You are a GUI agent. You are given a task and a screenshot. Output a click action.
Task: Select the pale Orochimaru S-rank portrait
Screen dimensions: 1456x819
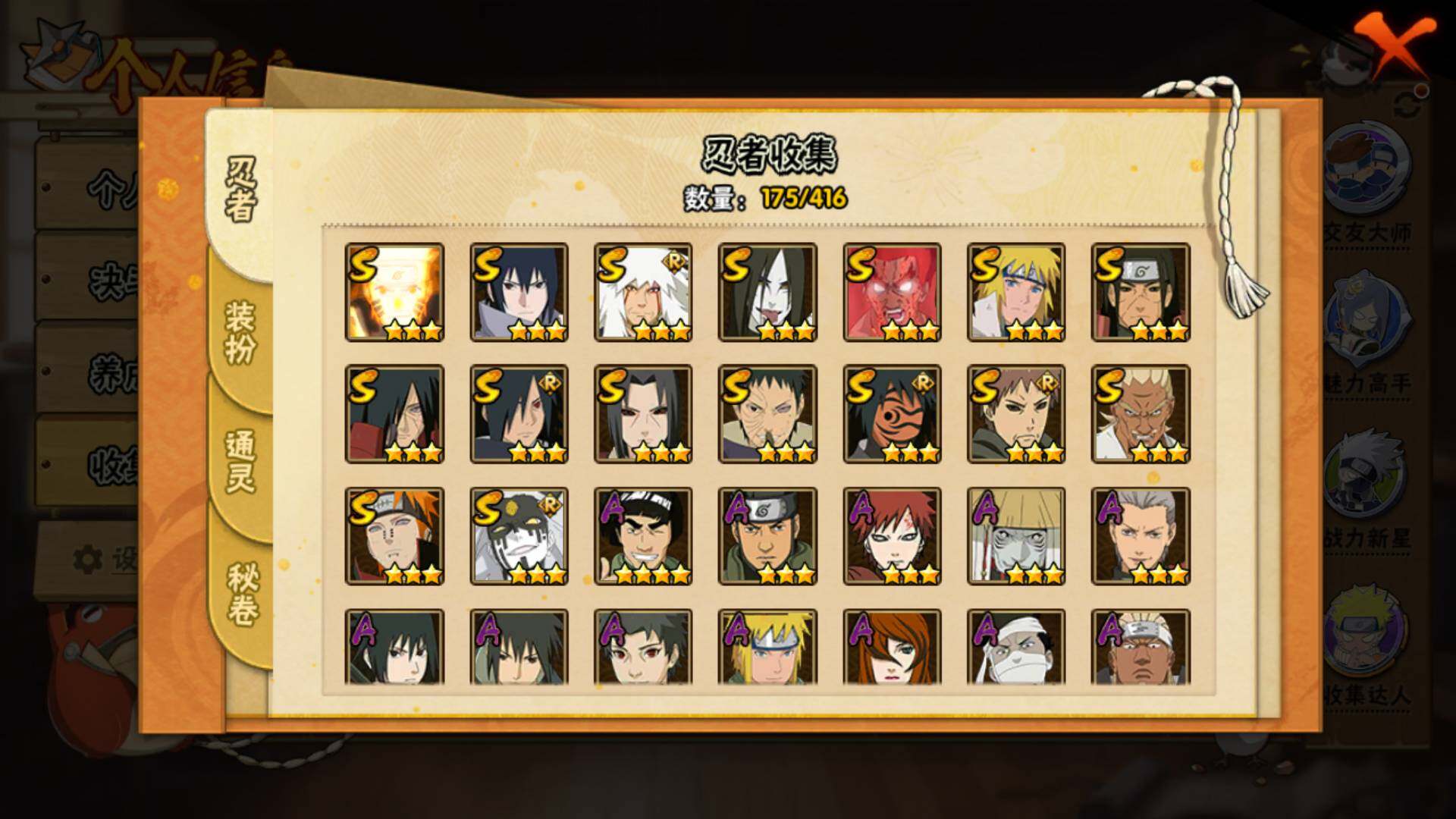coord(767,292)
